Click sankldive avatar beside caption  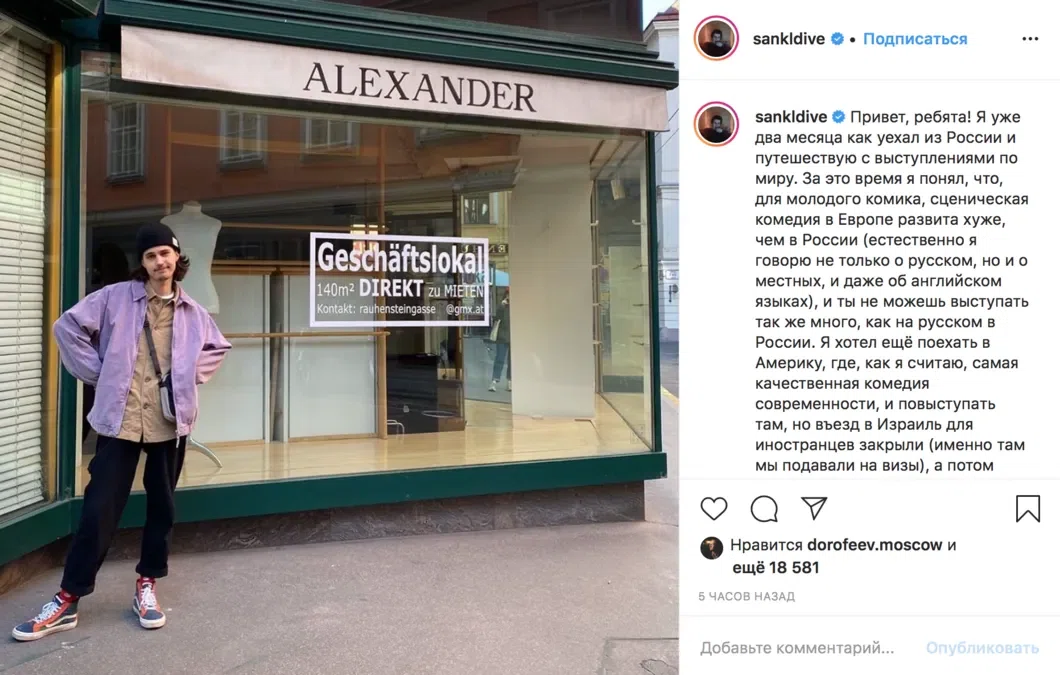716,124
